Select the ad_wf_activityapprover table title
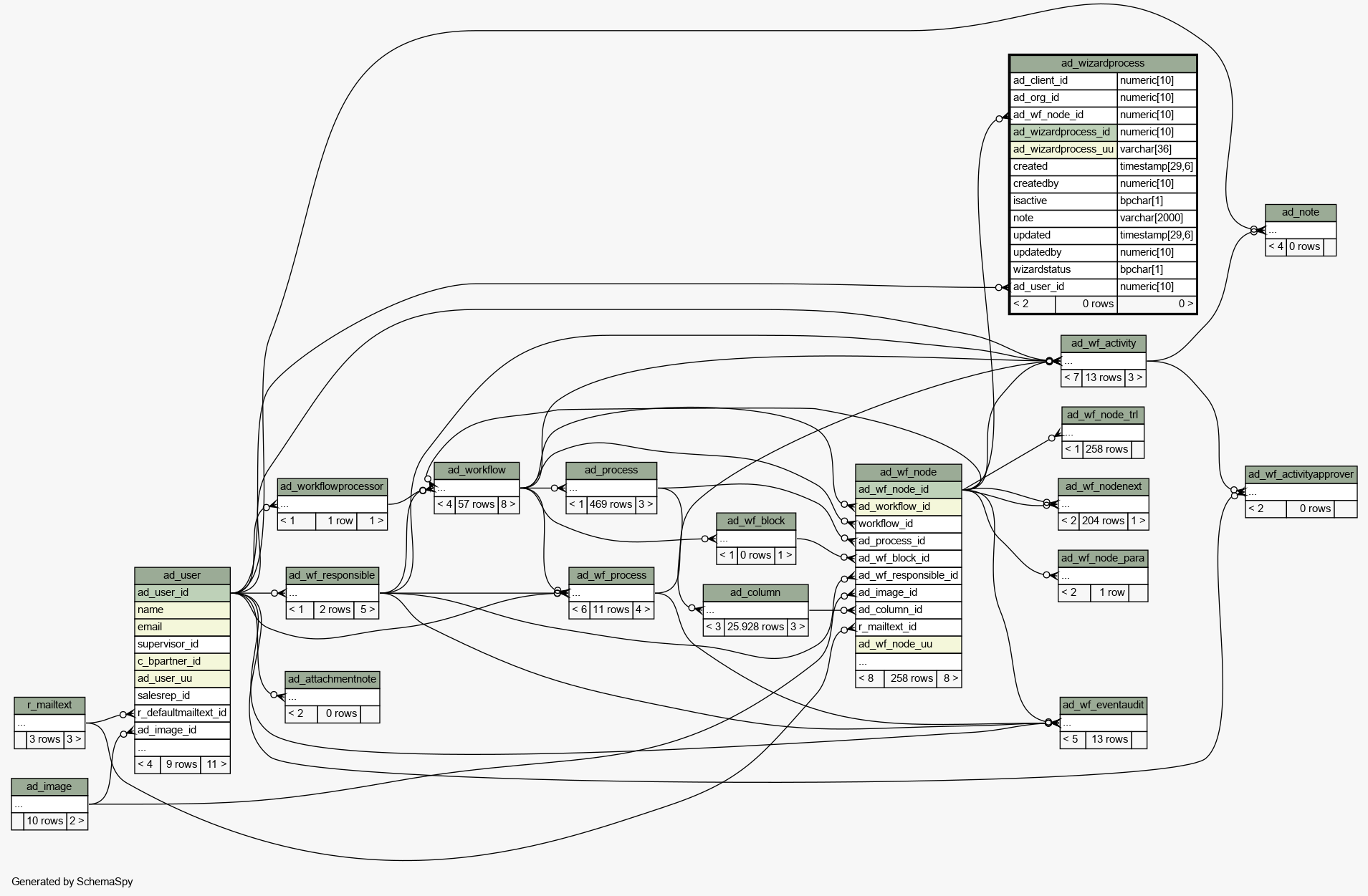1368x896 pixels. click(x=1301, y=474)
